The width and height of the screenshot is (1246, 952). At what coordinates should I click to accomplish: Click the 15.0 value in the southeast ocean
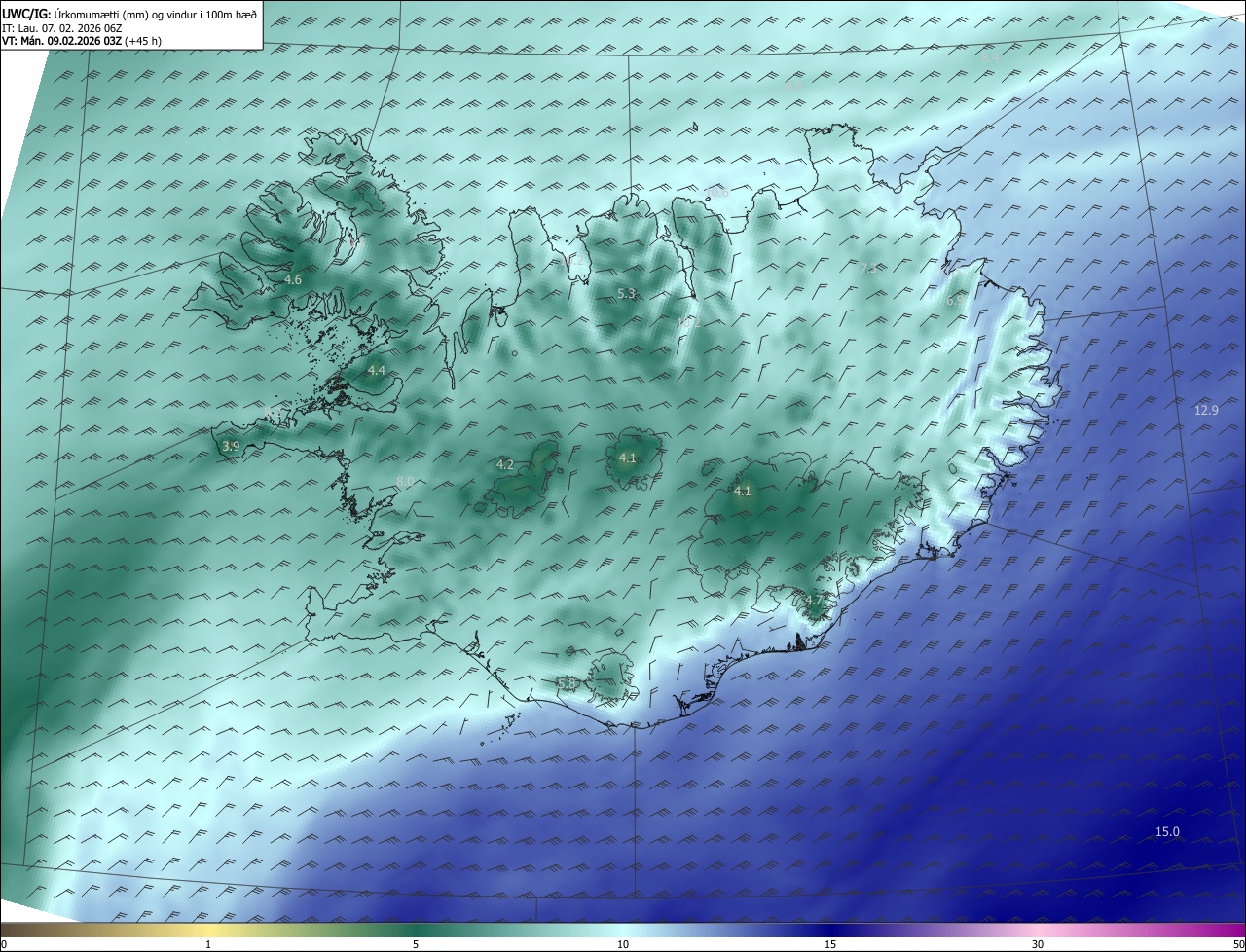coord(1167,832)
